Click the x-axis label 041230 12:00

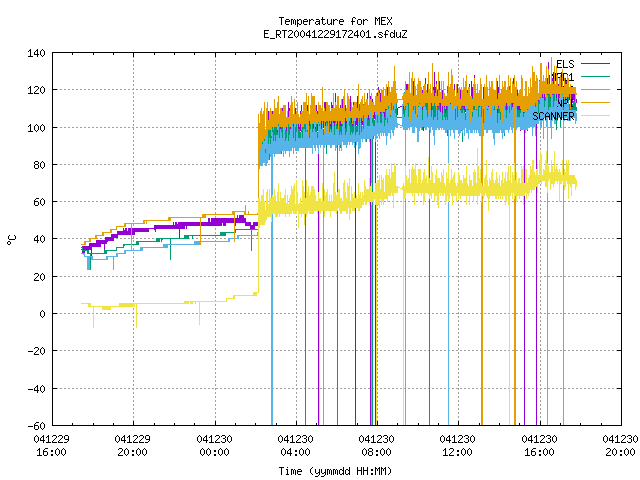click(x=458, y=446)
